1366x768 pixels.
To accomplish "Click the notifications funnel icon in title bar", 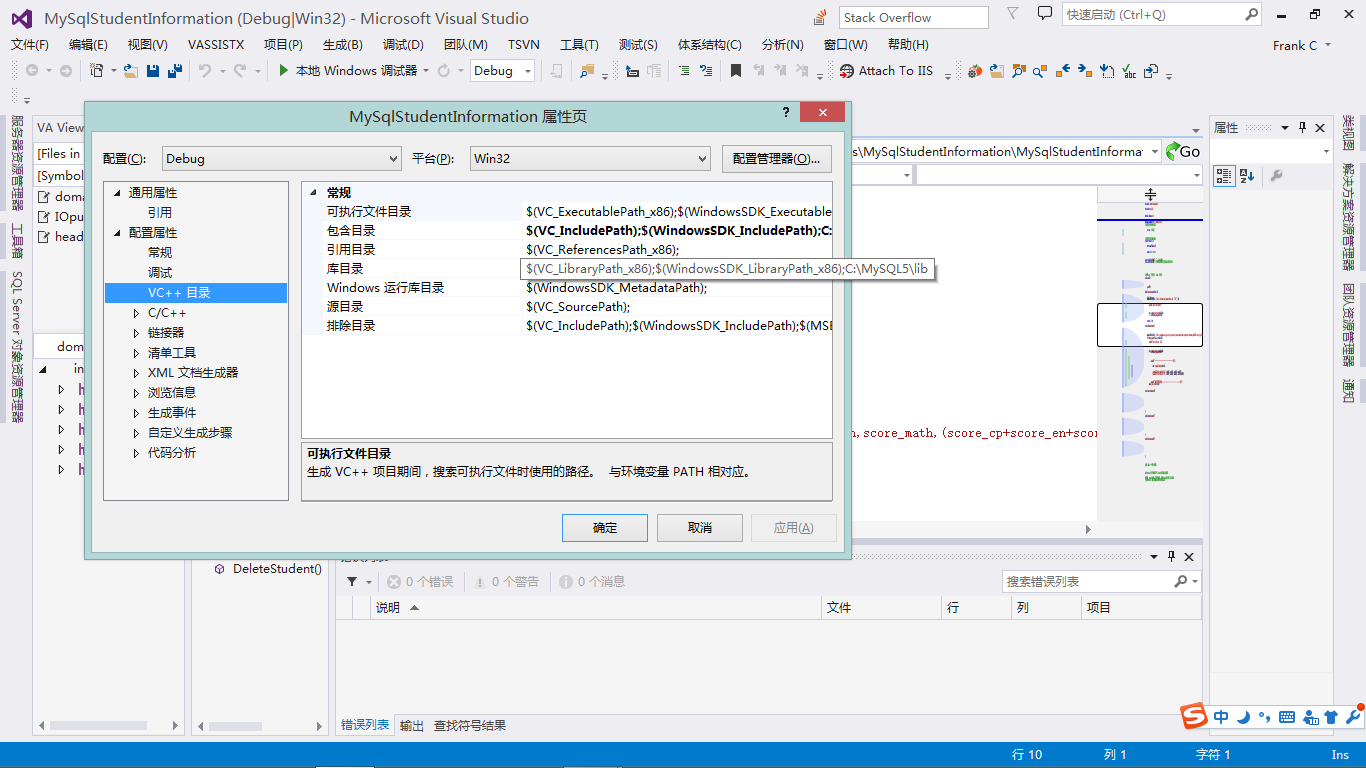I will tap(1012, 14).
